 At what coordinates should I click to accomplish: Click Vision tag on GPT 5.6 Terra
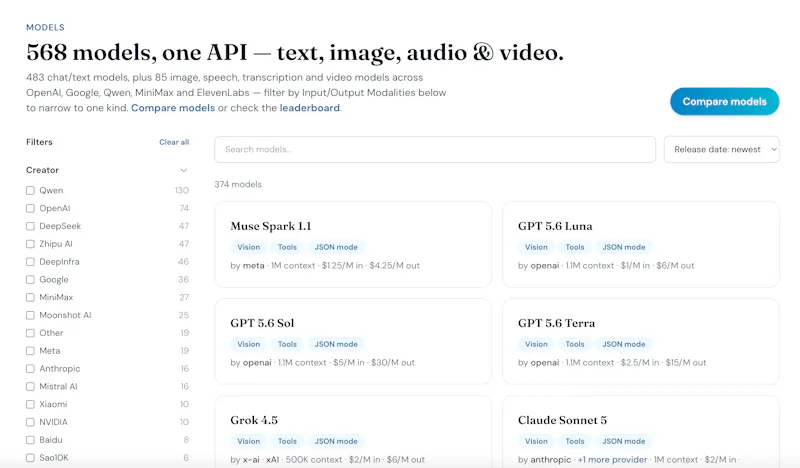(536, 344)
